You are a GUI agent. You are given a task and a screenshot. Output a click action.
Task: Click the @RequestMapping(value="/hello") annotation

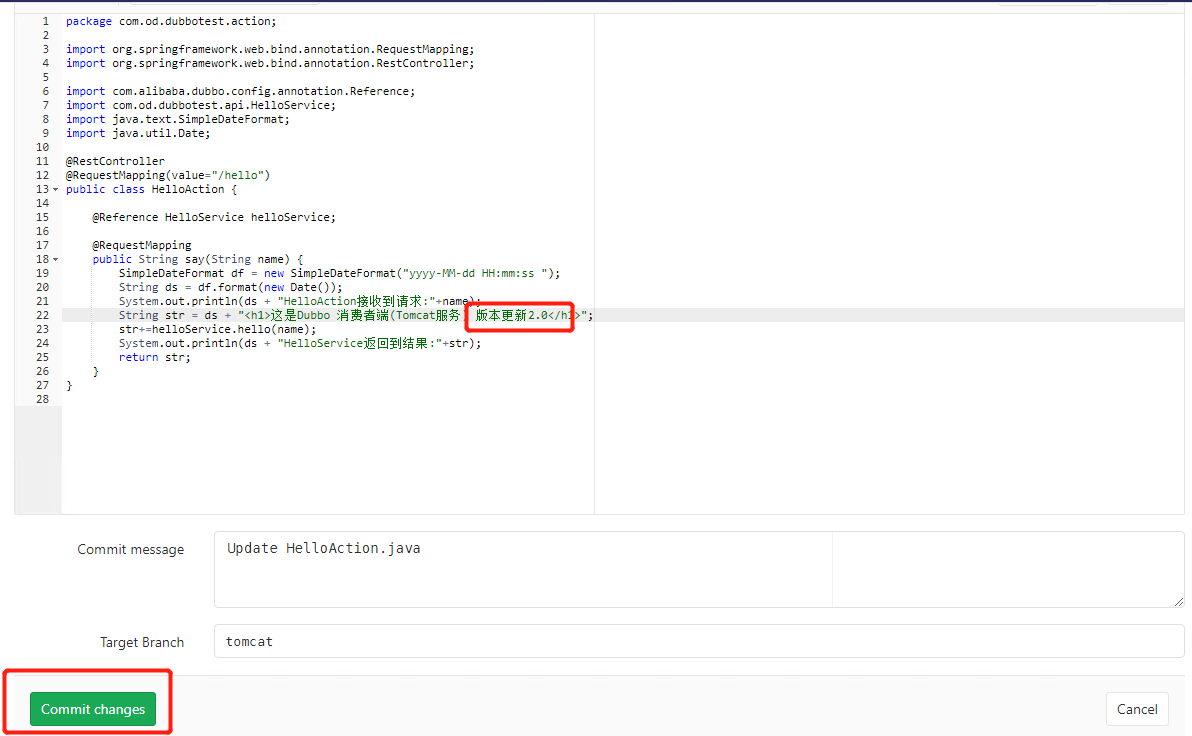click(x=168, y=175)
